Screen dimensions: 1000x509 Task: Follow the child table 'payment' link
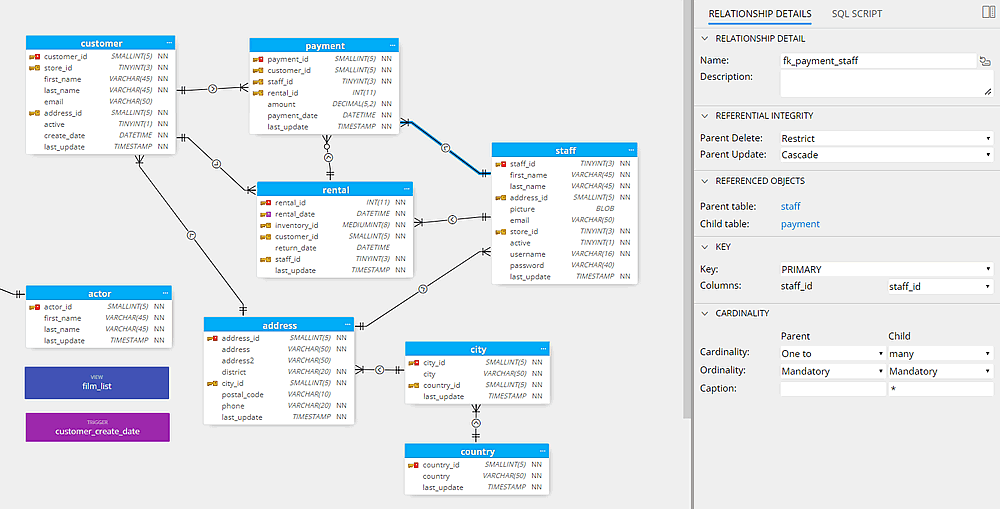(x=800, y=224)
